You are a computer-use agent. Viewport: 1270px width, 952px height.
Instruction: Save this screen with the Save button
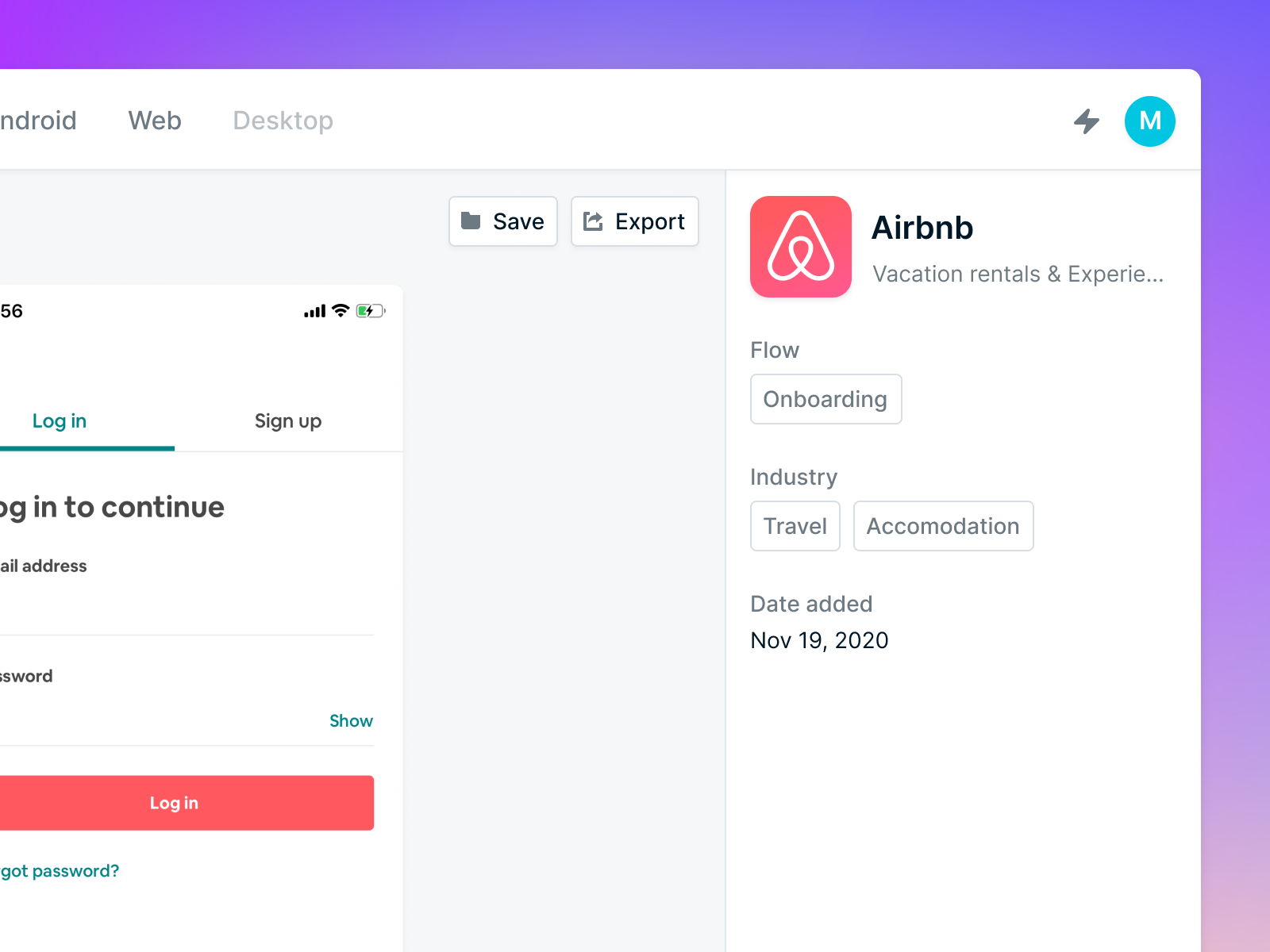pyautogui.click(x=503, y=221)
